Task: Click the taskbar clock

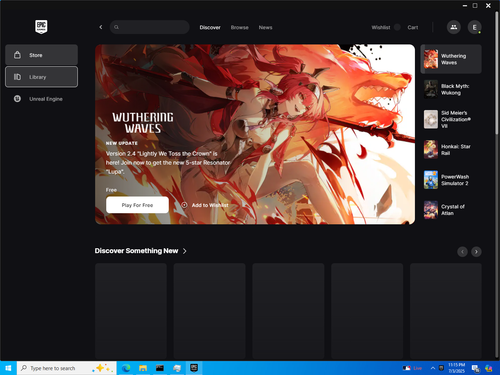Action: [x=456, y=368]
